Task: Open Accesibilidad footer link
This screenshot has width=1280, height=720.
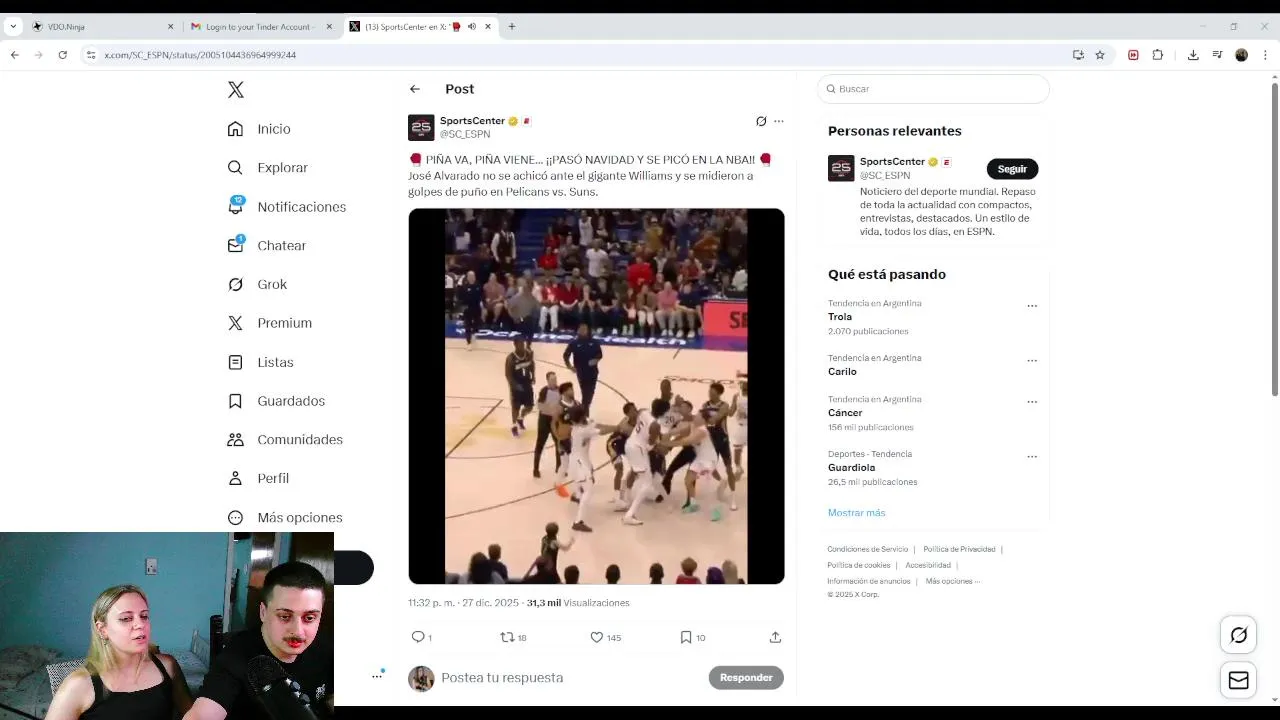Action: pos(928,565)
